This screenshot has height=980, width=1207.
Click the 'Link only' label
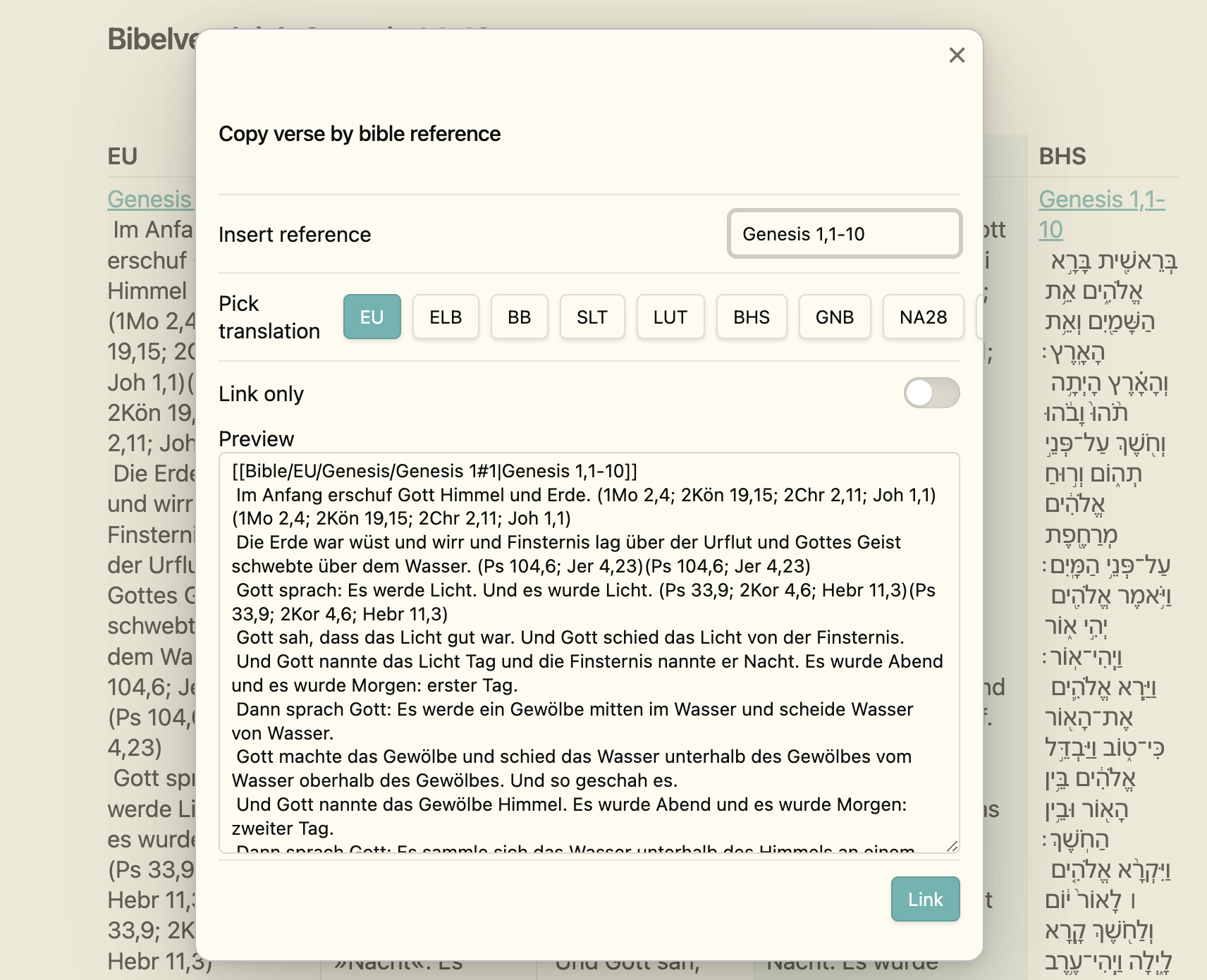coord(262,393)
